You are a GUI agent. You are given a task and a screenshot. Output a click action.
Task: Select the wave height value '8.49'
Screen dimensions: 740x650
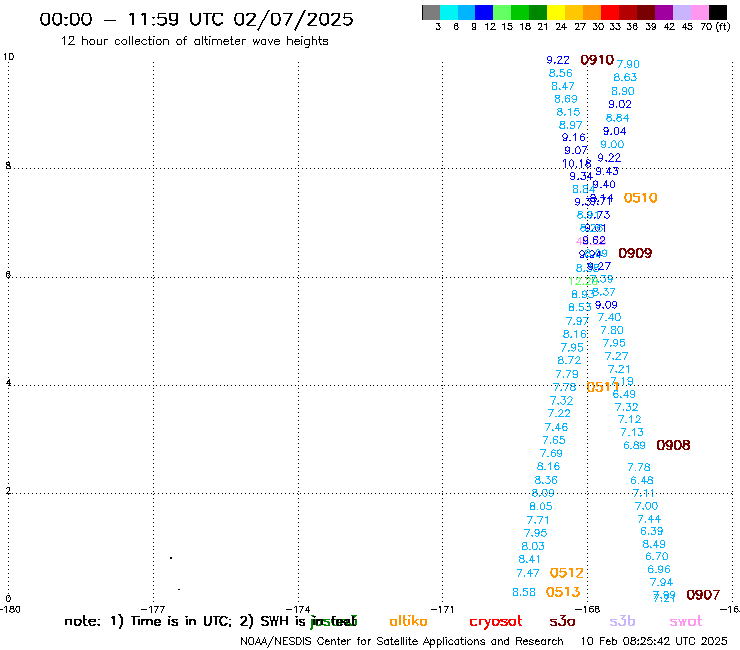coord(654,544)
